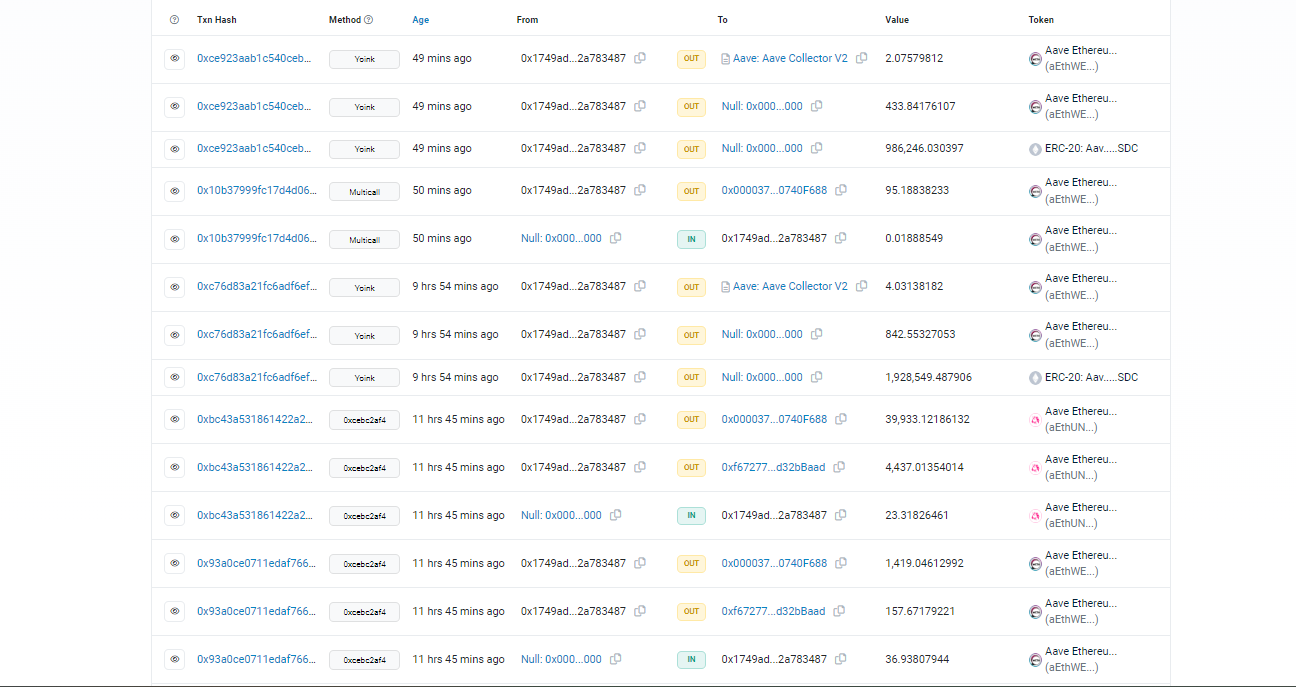Screen dimensions: 1296x687
Task: Show the eye preview for the 433.84176107 row
Action: [x=175, y=106]
